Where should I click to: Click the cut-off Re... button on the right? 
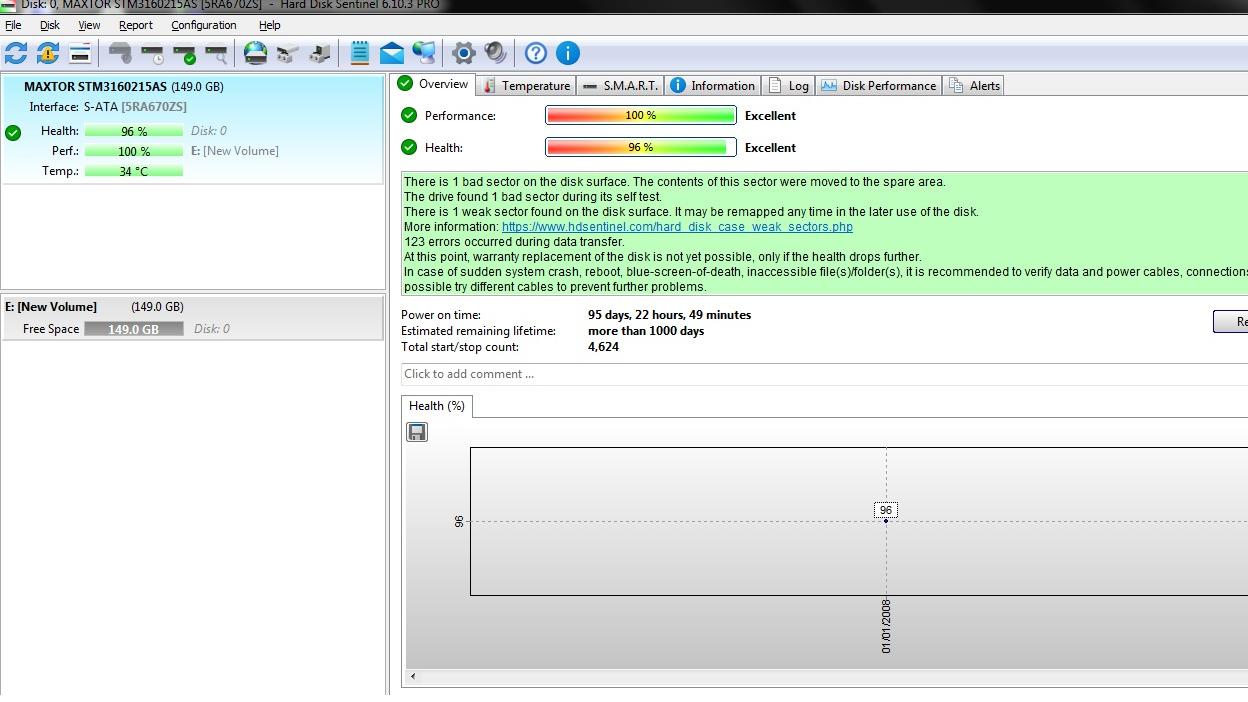click(1231, 321)
